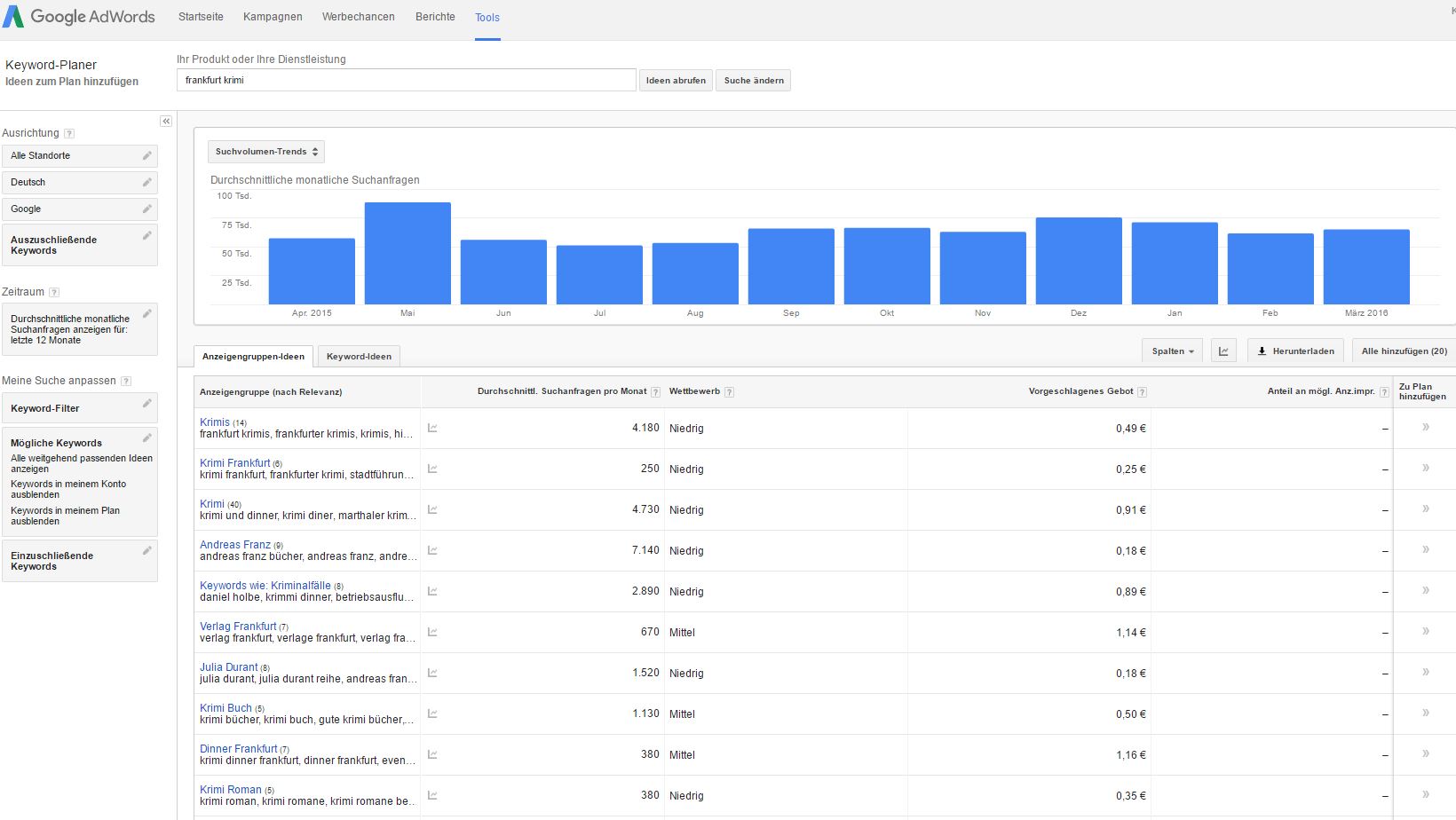
Task: Click Keywords in meinem Plan ausblenden
Action: point(65,516)
